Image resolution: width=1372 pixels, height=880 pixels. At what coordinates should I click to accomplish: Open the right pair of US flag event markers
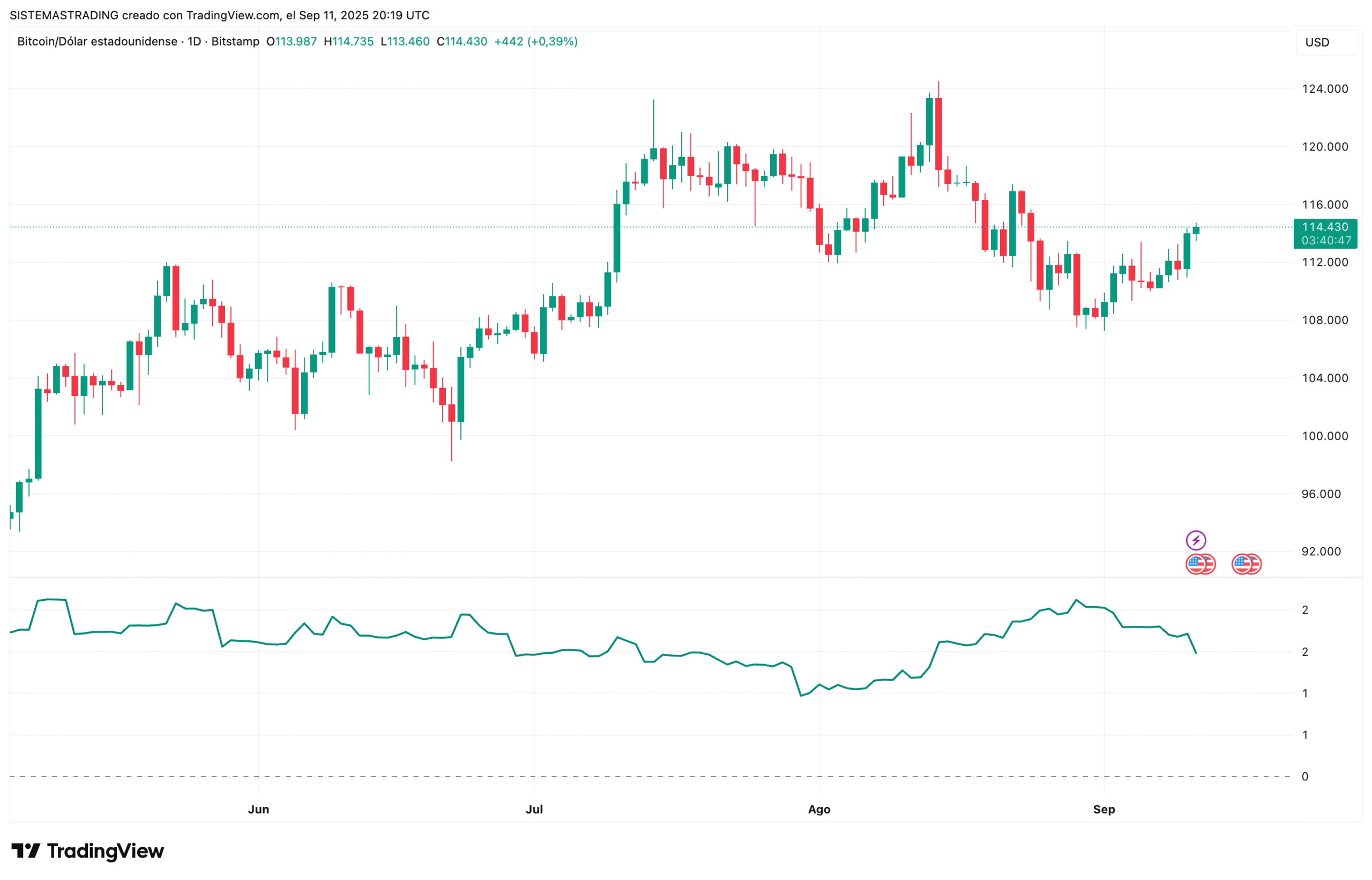pyautogui.click(x=1246, y=563)
